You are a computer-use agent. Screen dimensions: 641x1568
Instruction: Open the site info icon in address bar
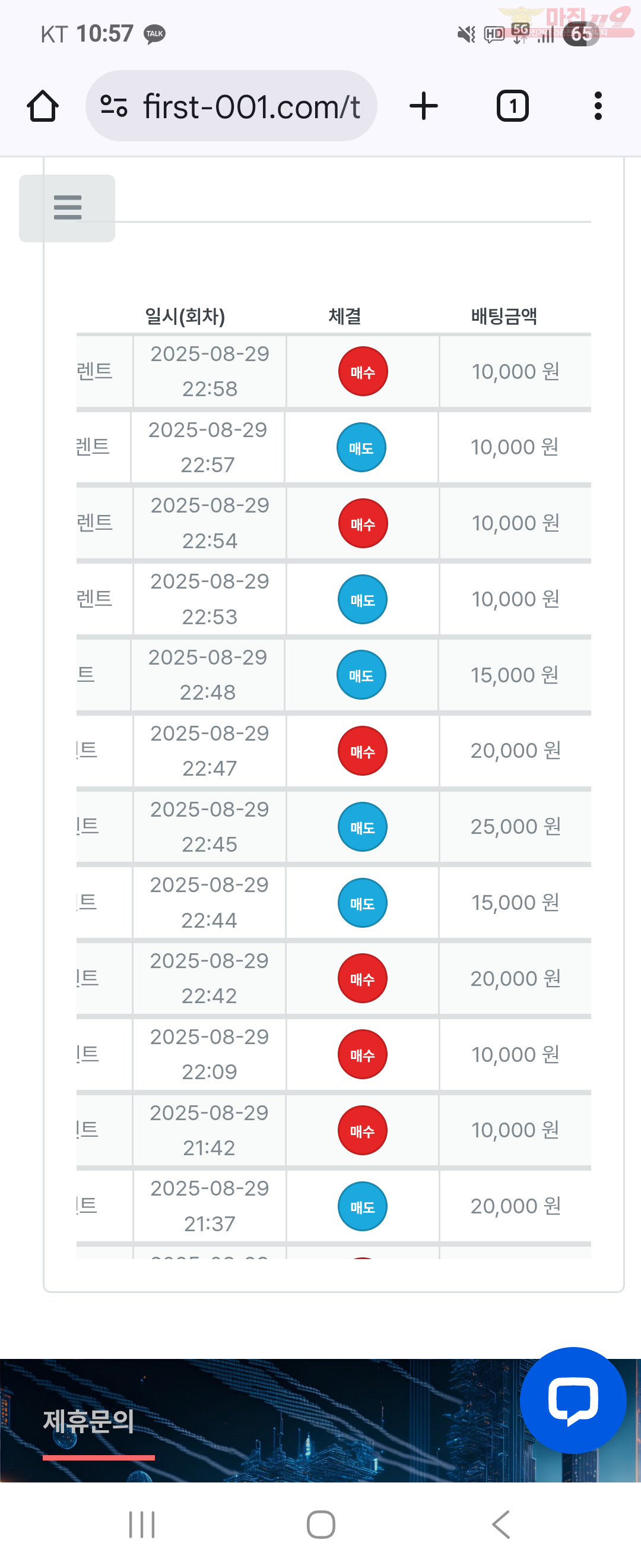pos(114,106)
